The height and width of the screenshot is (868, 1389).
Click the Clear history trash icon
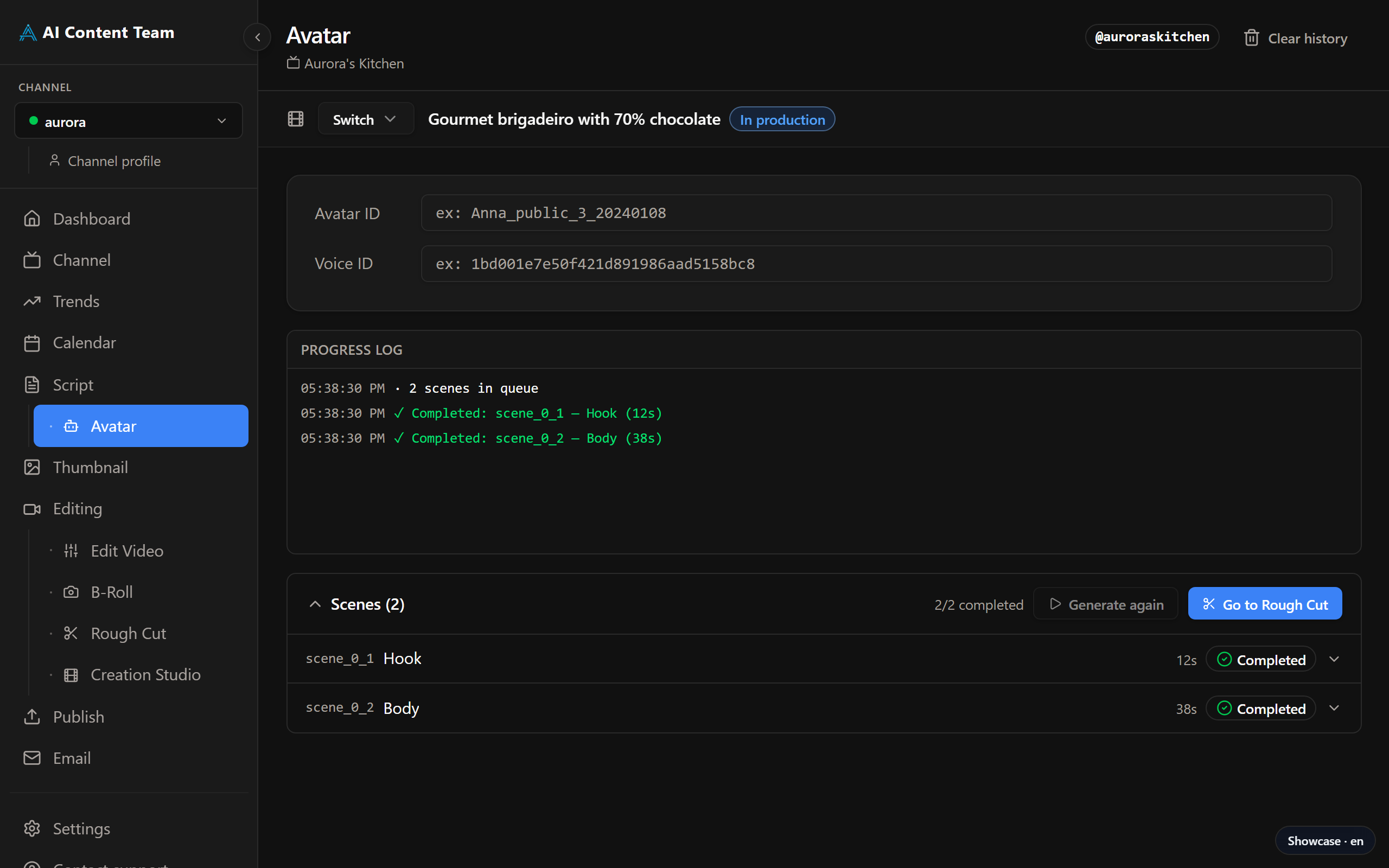pyautogui.click(x=1252, y=38)
